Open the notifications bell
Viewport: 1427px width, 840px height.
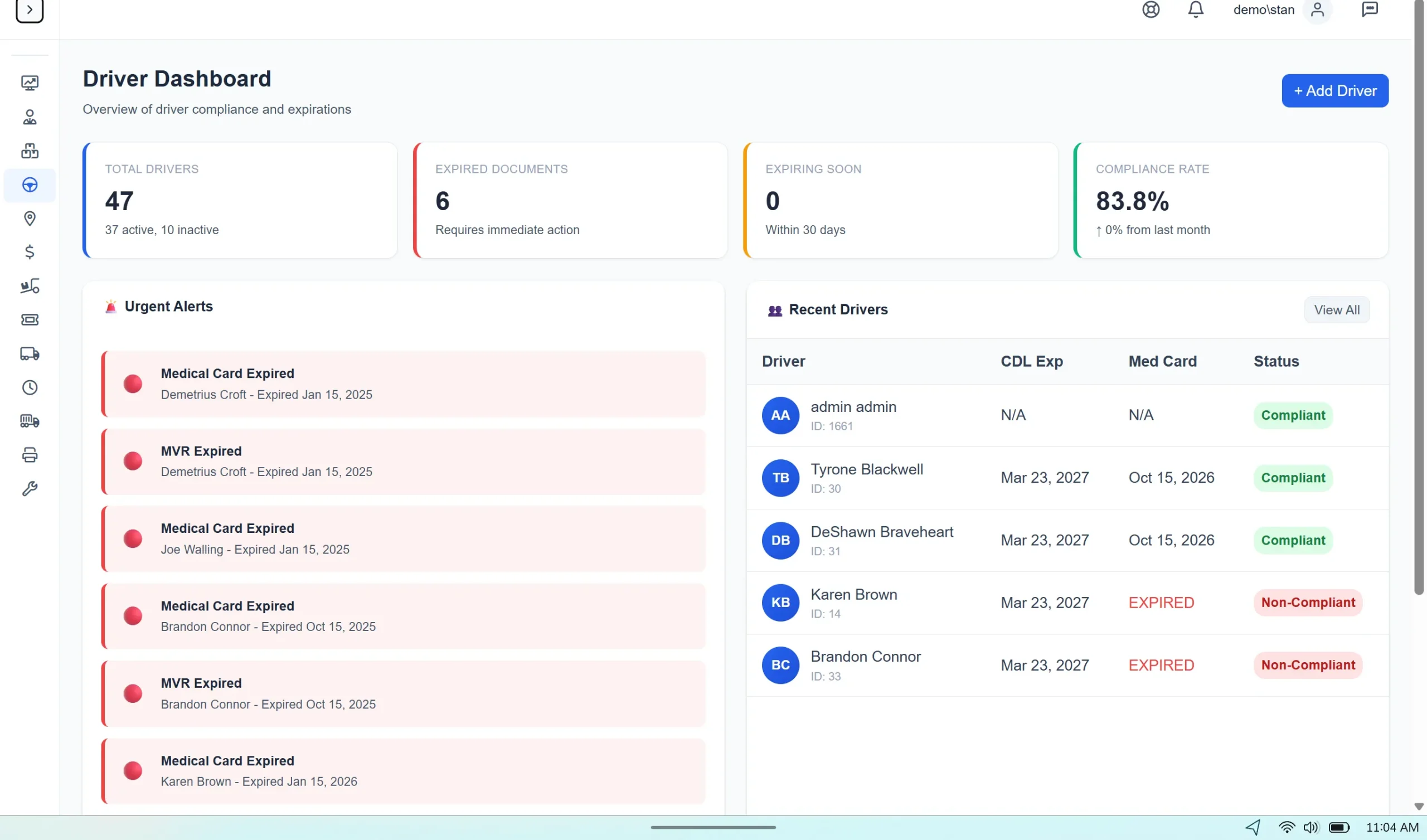pyautogui.click(x=1196, y=9)
